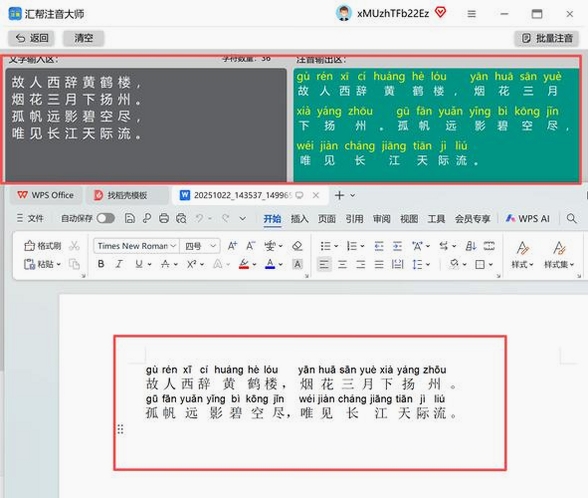The image size is (588, 498).
Task: Click the 格式刷 format painter
Action: click(42, 246)
